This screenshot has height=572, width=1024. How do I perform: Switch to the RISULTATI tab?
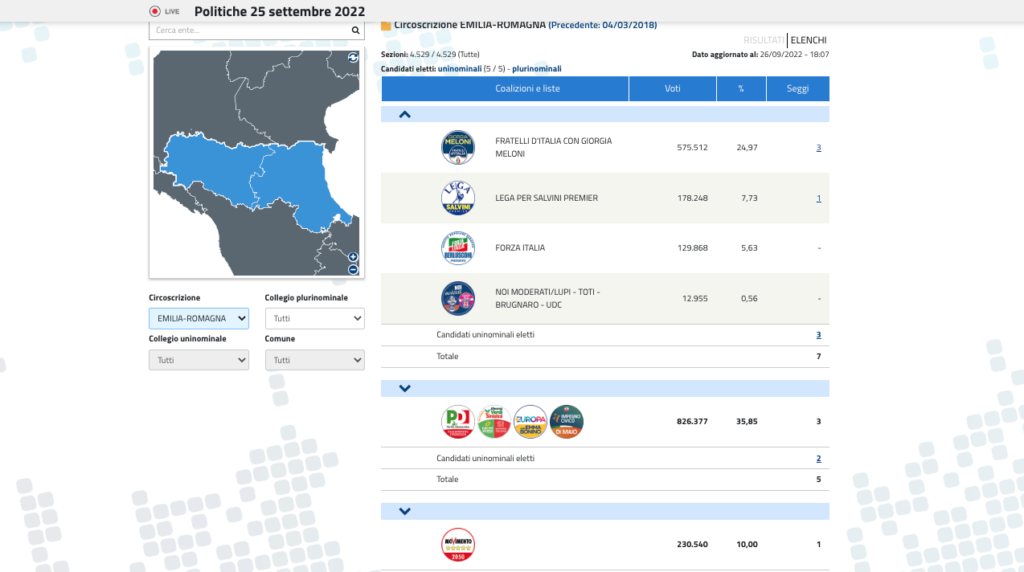(763, 40)
